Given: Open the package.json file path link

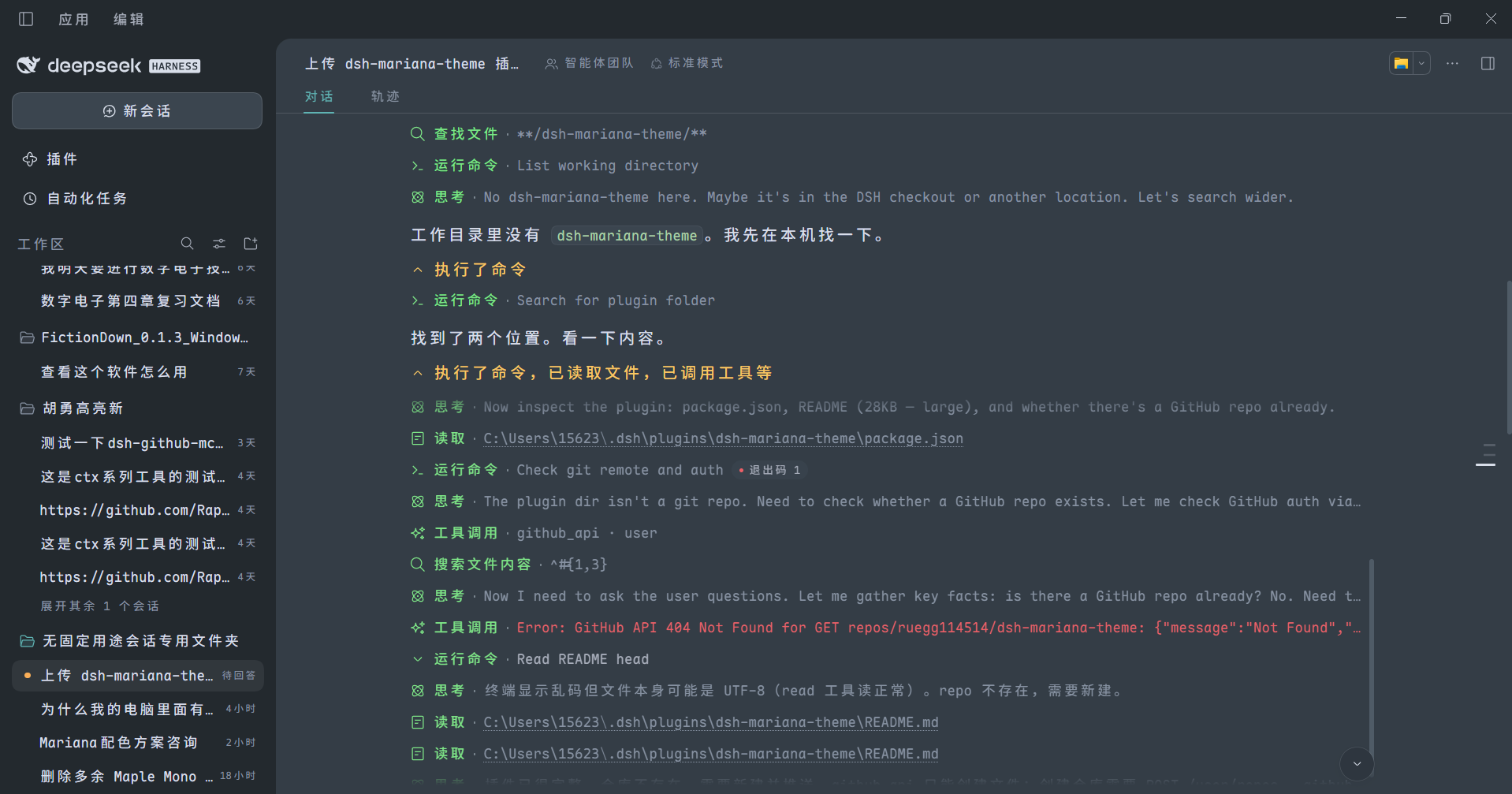Looking at the screenshot, I should [723, 438].
